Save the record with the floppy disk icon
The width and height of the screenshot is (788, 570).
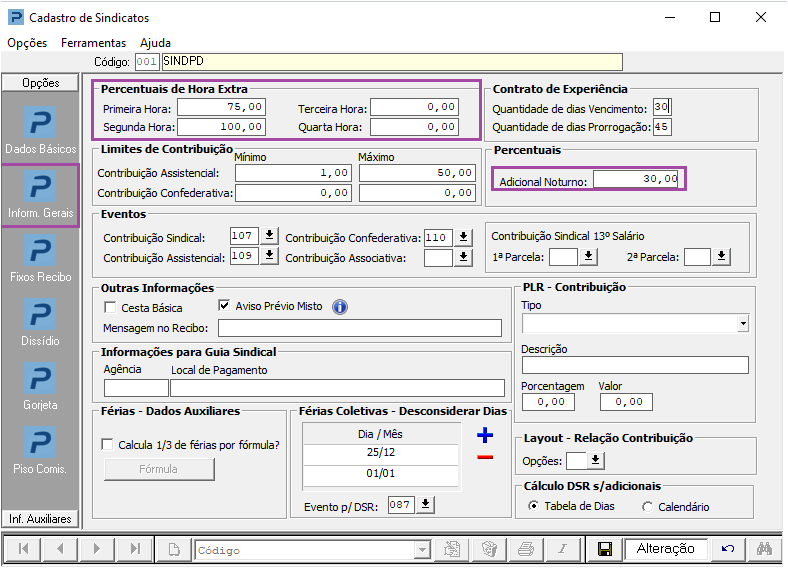point(604,549)
